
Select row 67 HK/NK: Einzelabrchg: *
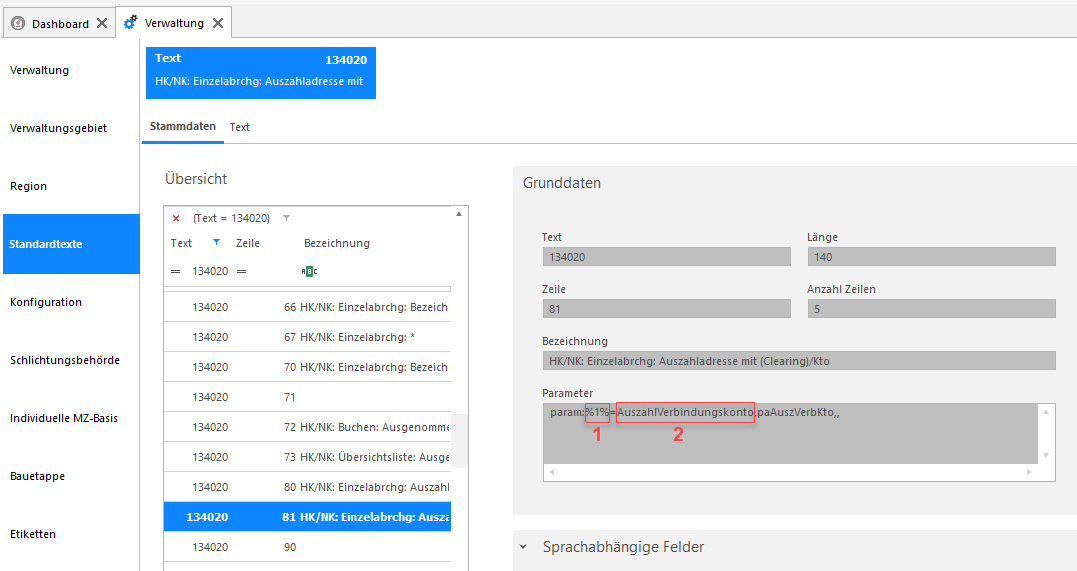tap(307, 337)
